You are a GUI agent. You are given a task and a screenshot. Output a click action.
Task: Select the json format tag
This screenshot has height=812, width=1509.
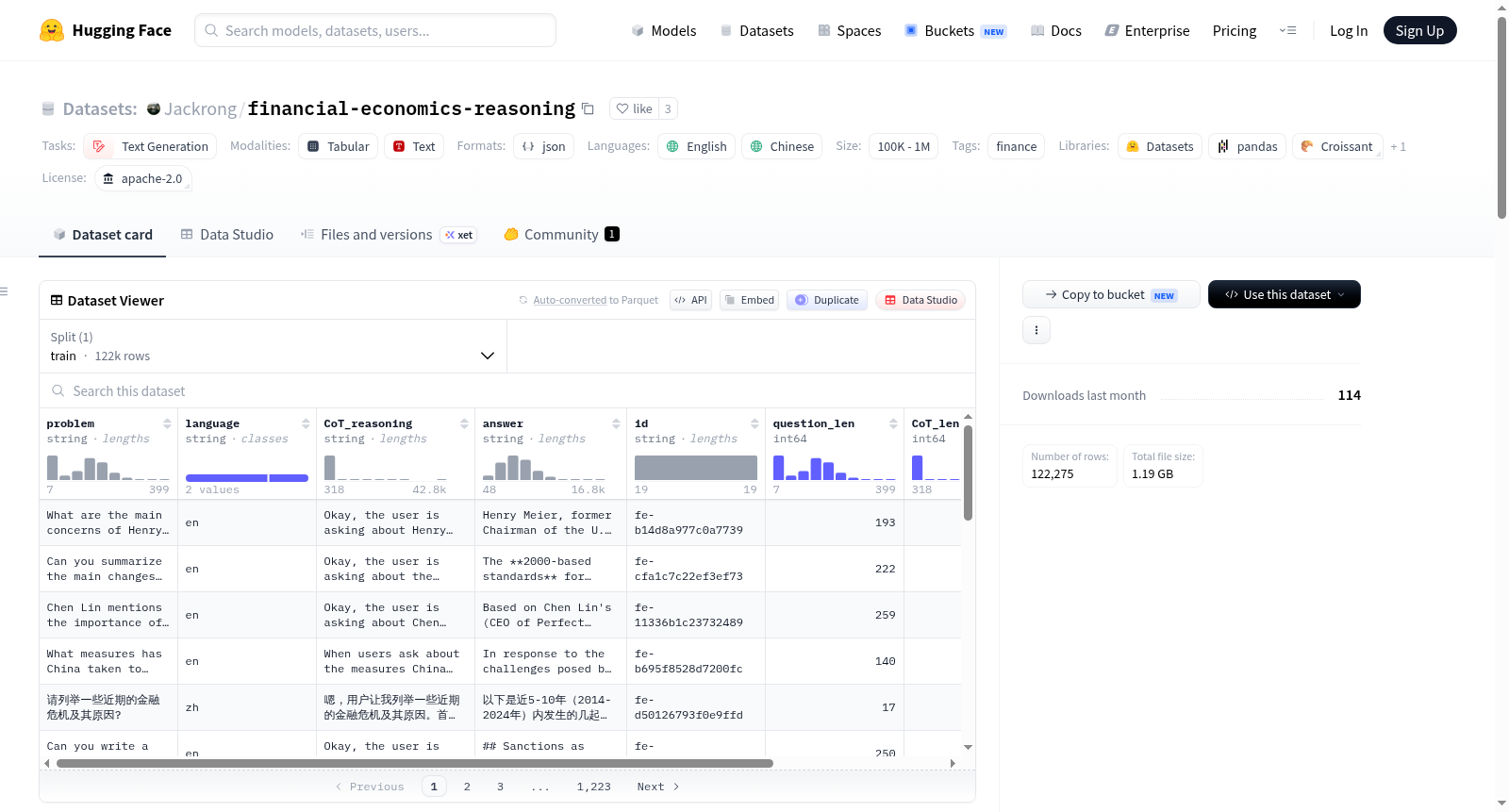coord(544,146)
